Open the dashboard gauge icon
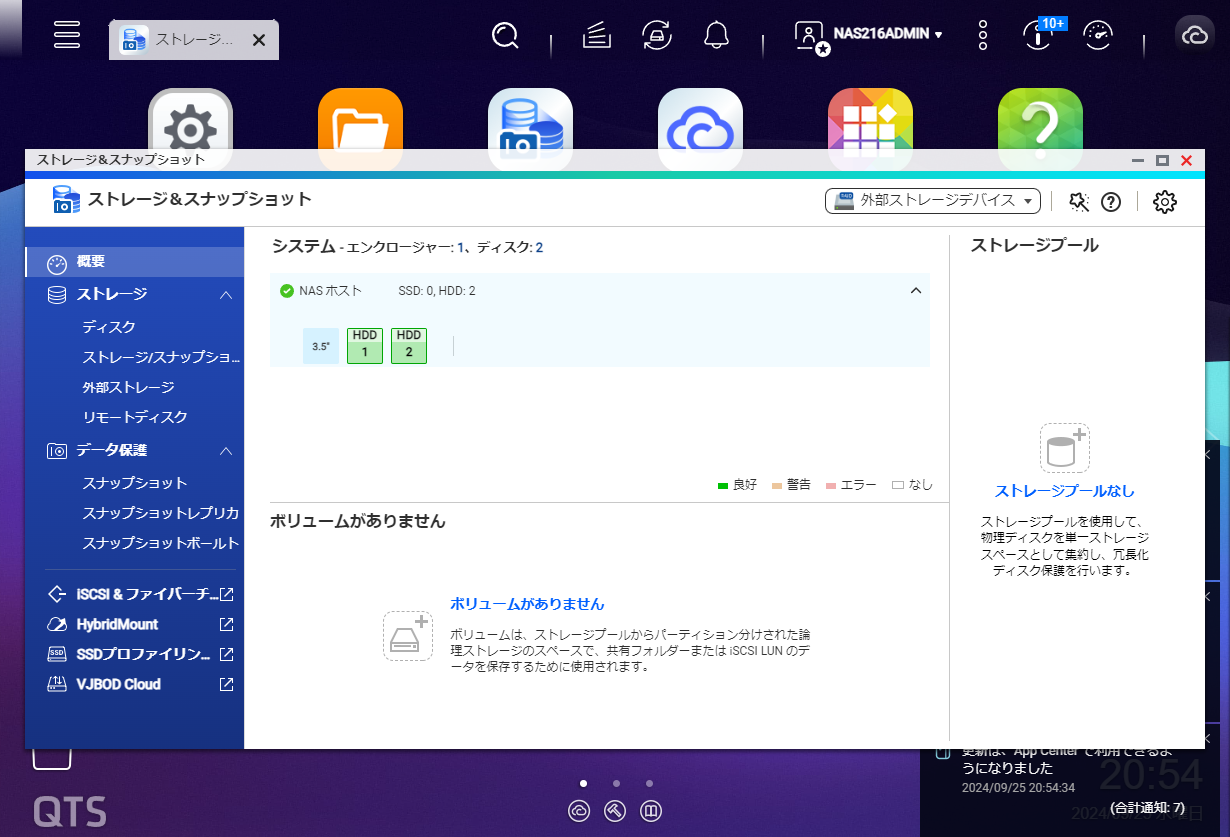This screenshot has height=837, width=1230. [x=1098, y=36]
